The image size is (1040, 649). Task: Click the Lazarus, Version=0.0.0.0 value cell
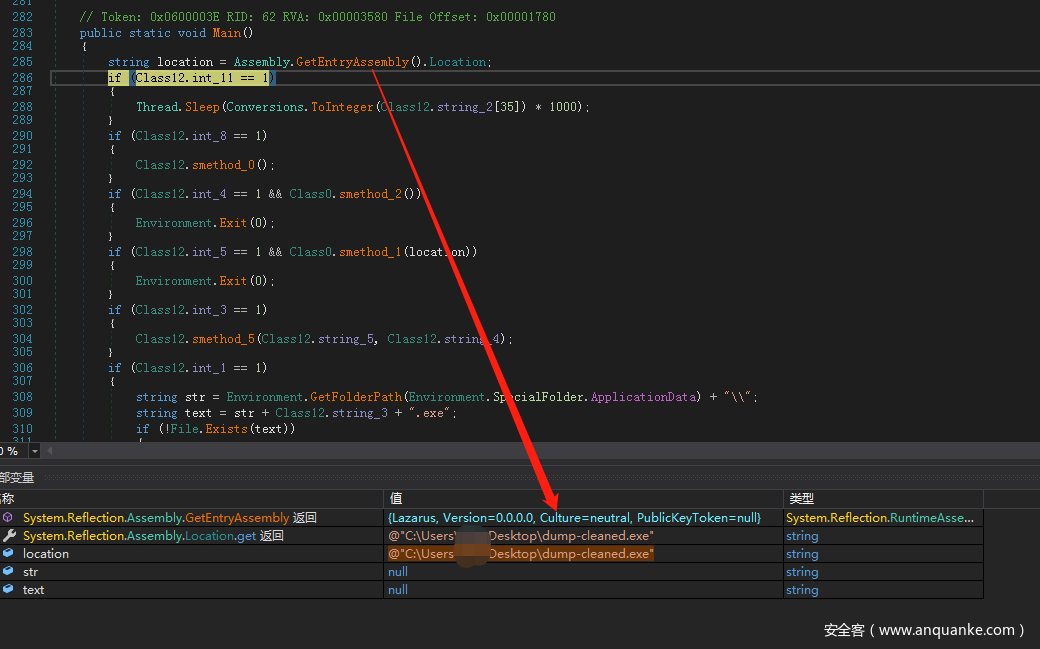coord(574,518)
